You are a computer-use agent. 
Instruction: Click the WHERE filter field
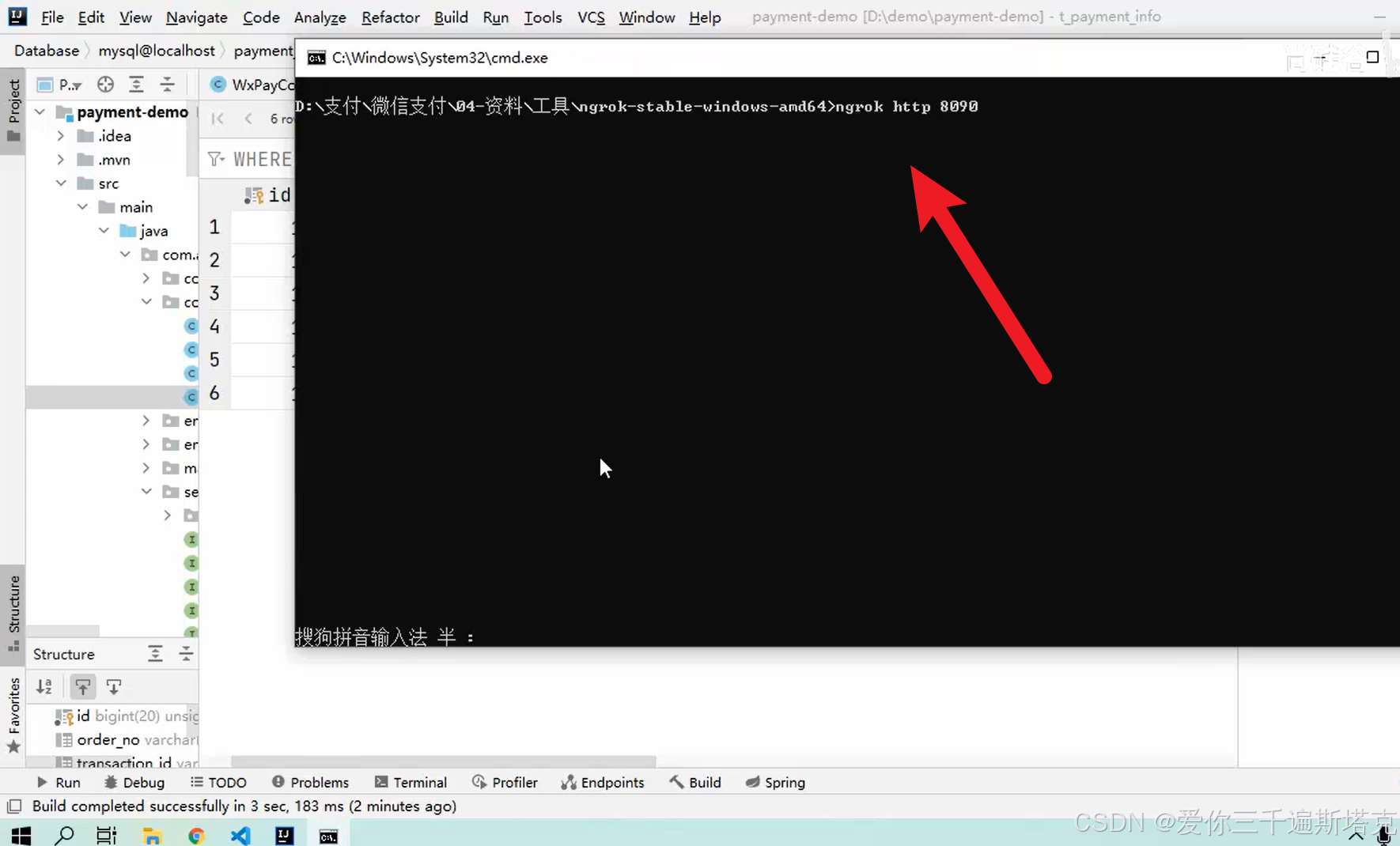(x=263, y=160)
